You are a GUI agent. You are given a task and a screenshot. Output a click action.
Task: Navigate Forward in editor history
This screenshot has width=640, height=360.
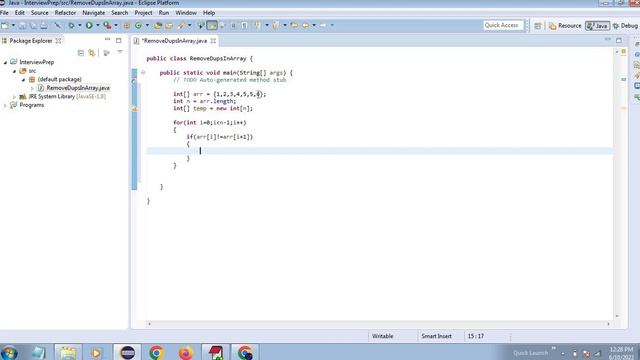[323, 25]
